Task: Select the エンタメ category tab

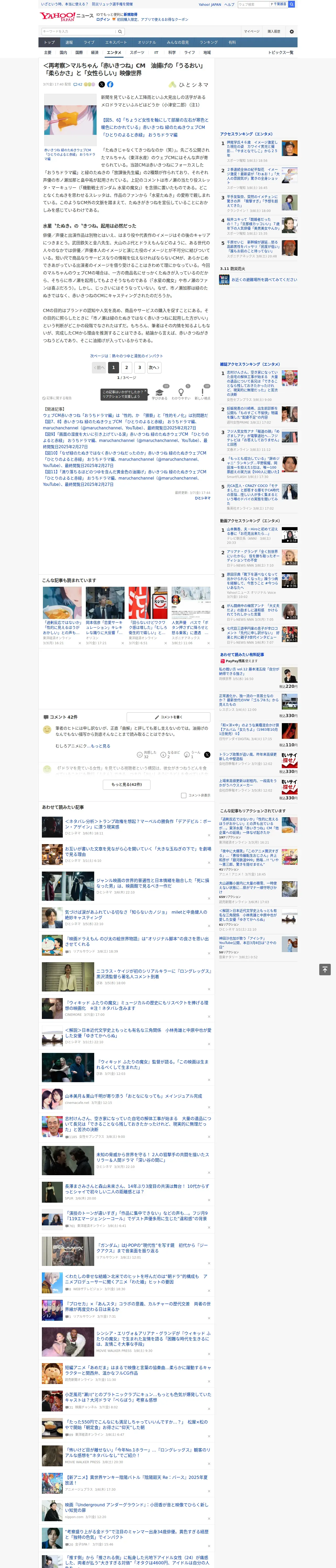Action: [114, 52]
